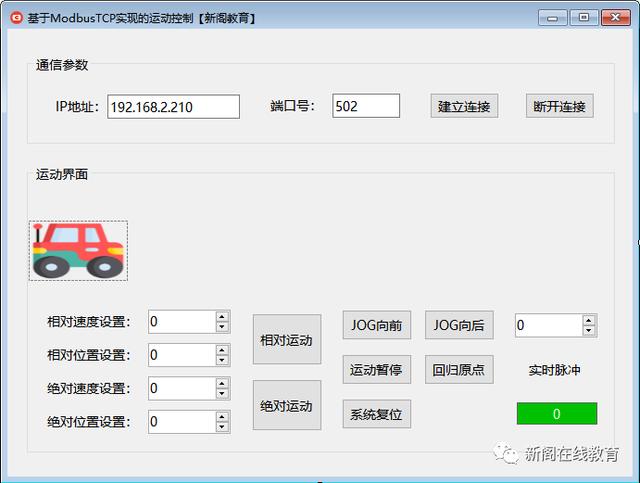Image resolution: width=640 pixels, height=483 pixels.
Task: Click the IP地址 input field
Action: [174, 106]
